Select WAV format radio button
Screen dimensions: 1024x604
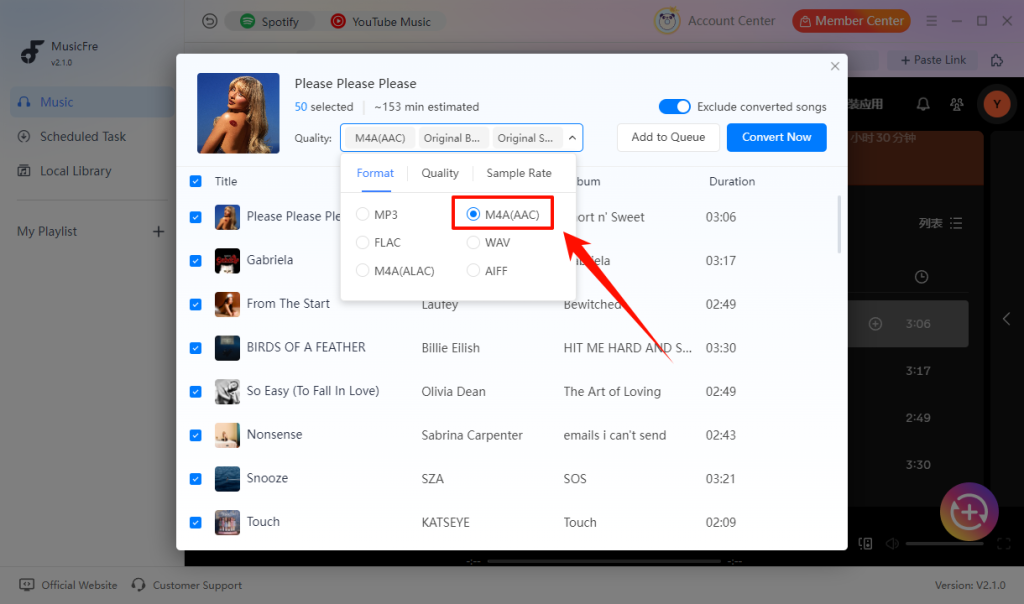[x=473, y=242]
